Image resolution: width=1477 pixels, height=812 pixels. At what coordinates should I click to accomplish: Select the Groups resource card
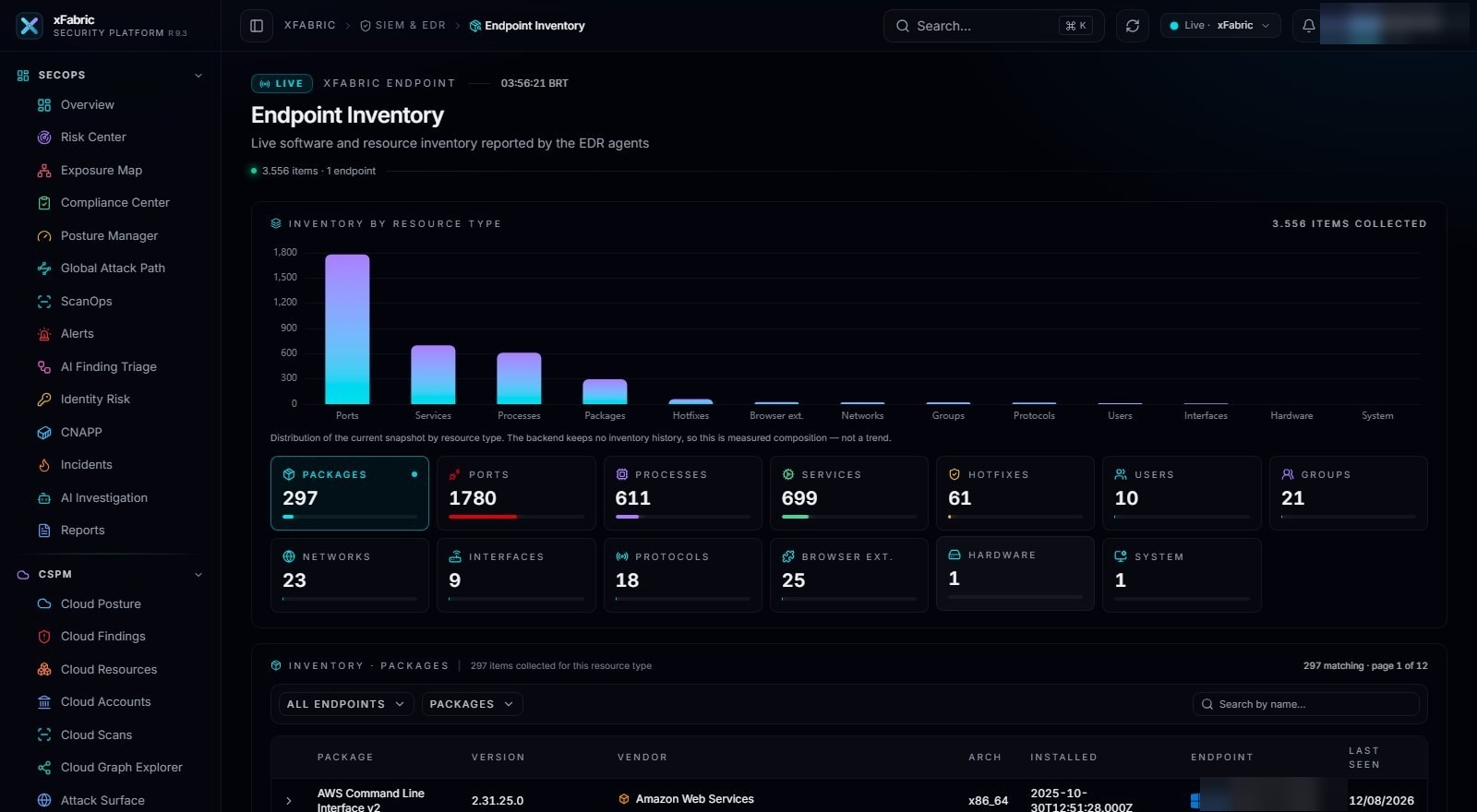click(x=1349, y=493)
